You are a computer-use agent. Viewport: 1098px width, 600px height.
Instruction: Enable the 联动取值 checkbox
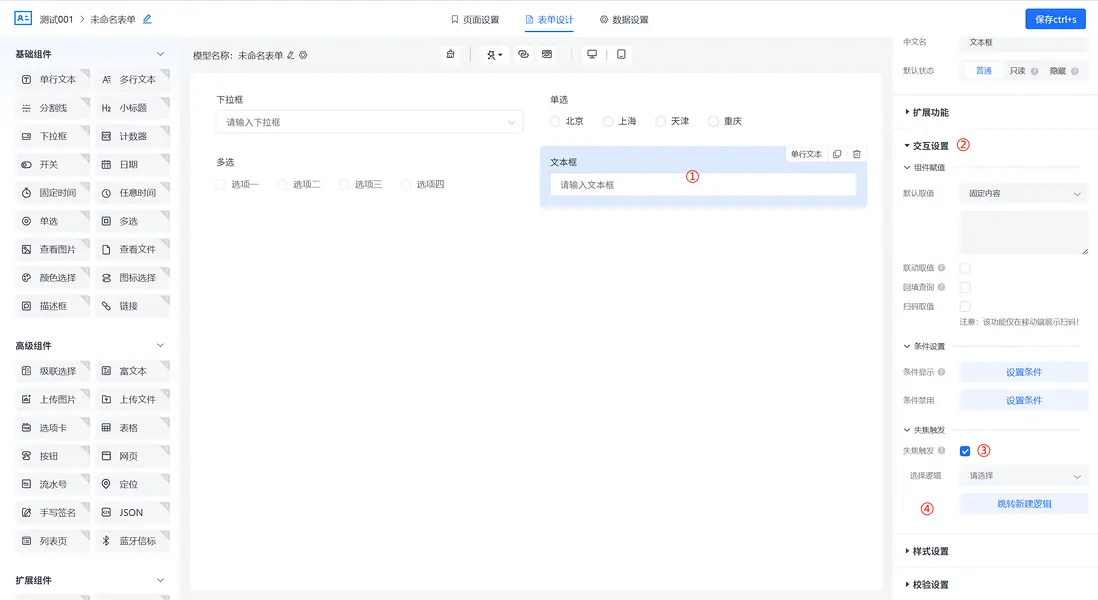[964, 268]
